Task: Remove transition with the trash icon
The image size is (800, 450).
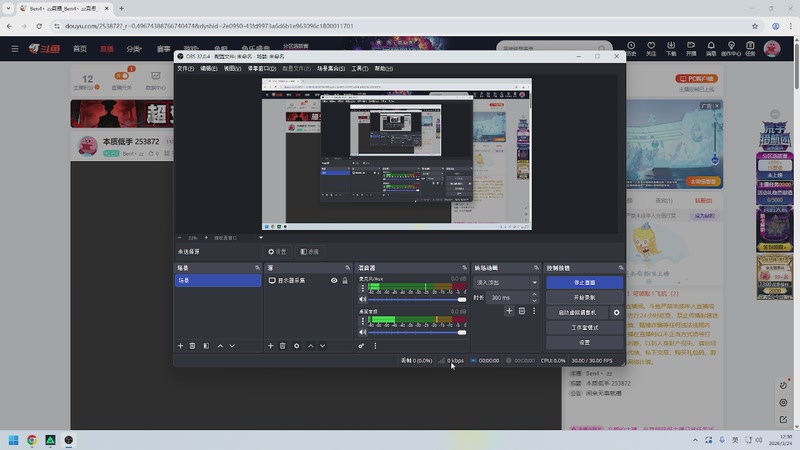Action: tap(521, 311)
